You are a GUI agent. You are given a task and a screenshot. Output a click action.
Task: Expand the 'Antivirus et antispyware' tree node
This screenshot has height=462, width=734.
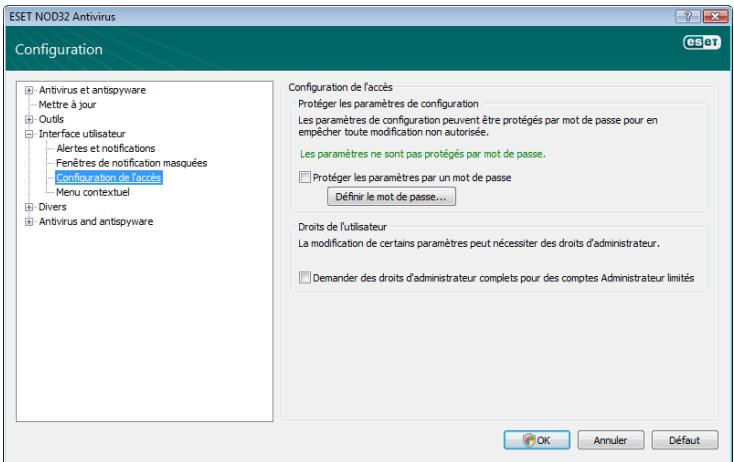[29, 90]
